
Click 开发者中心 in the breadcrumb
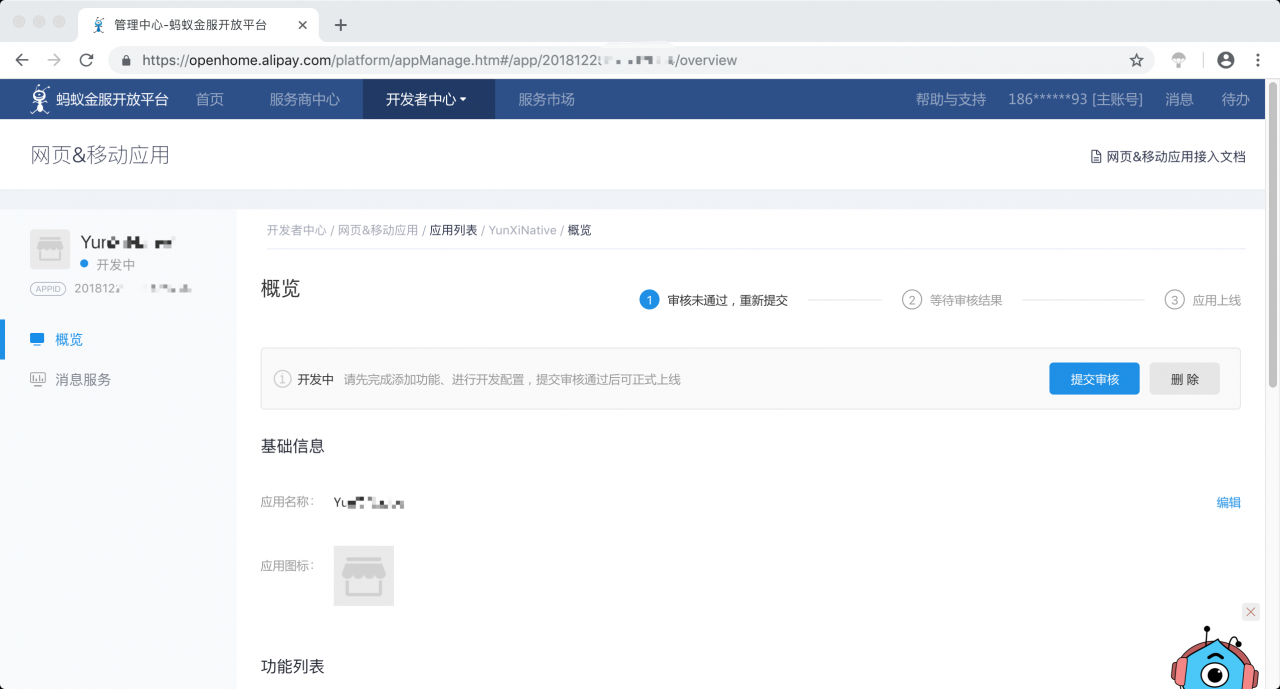(x=297, y=230)
